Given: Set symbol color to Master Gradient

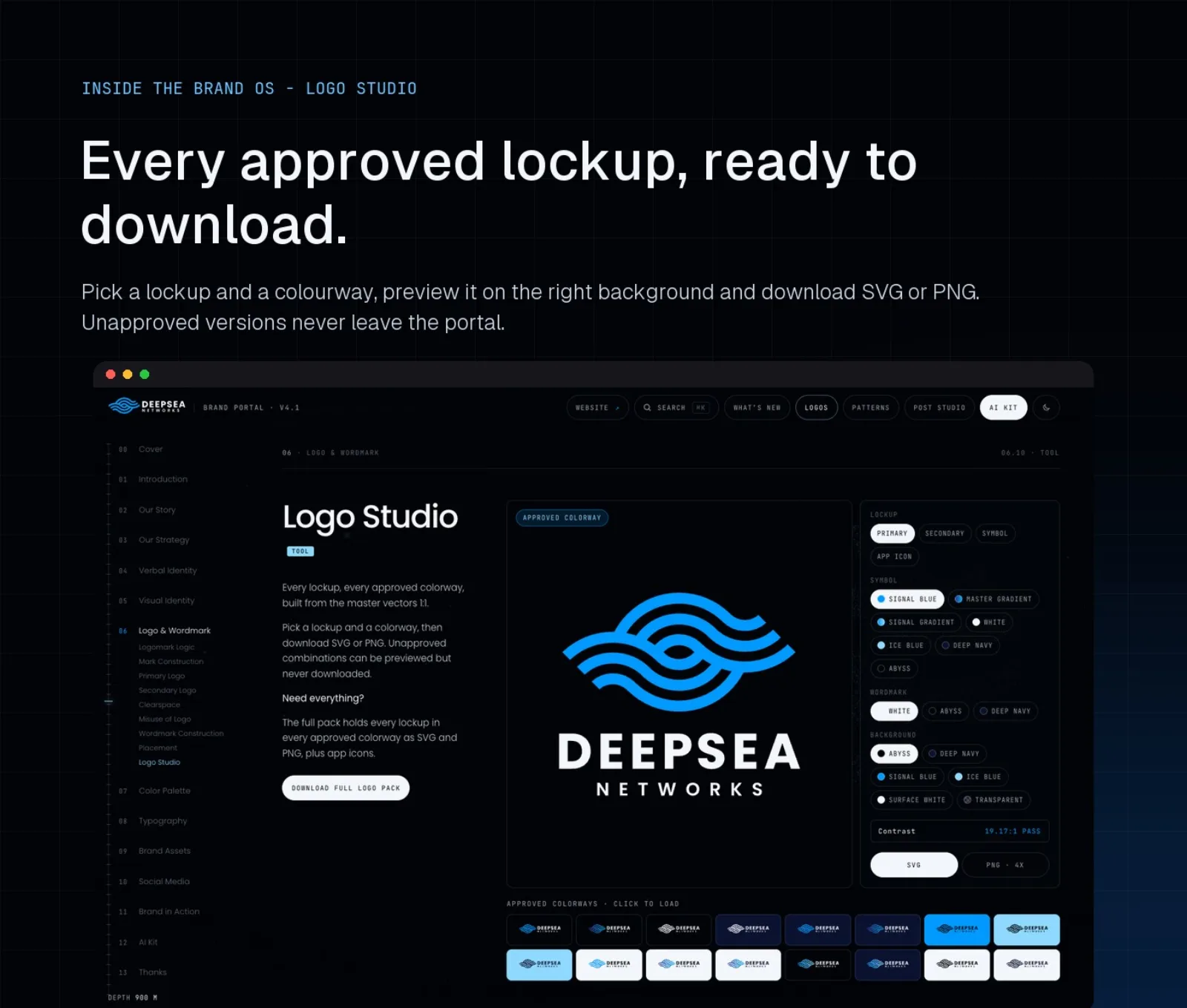Looking at the screenshot, I should [x=993, y=599].
